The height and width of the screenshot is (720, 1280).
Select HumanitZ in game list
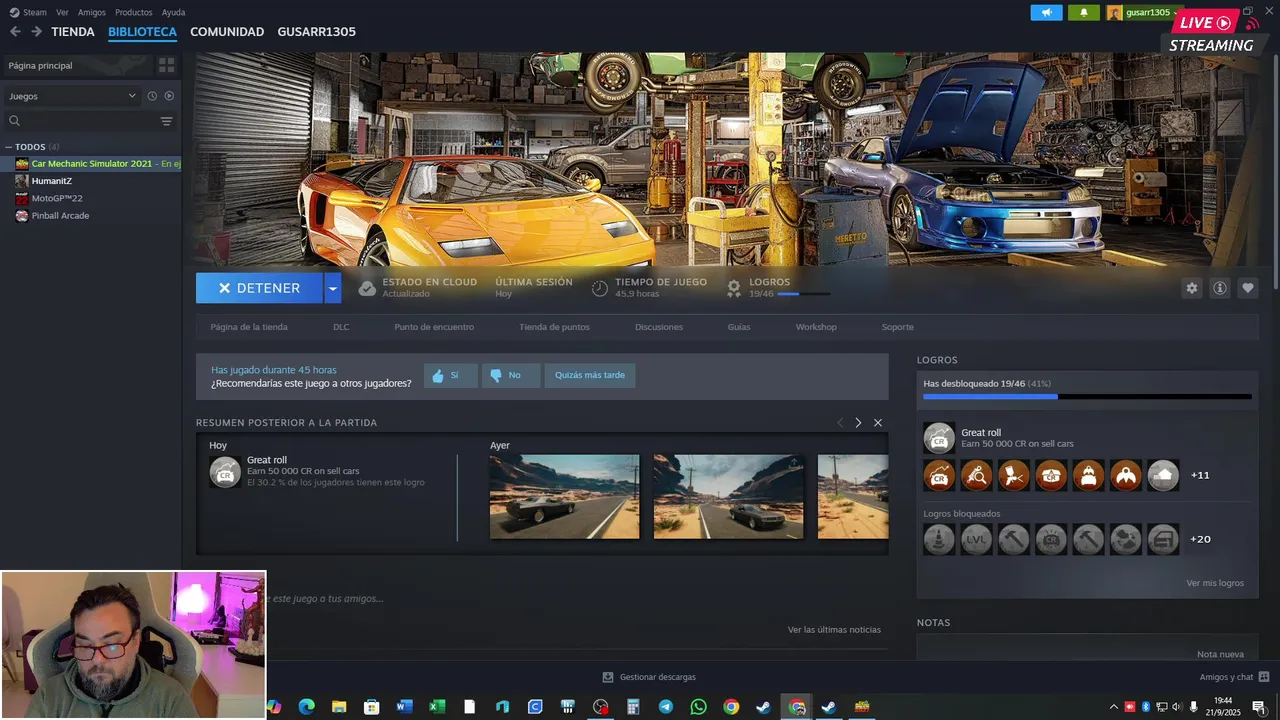point(52,181)
